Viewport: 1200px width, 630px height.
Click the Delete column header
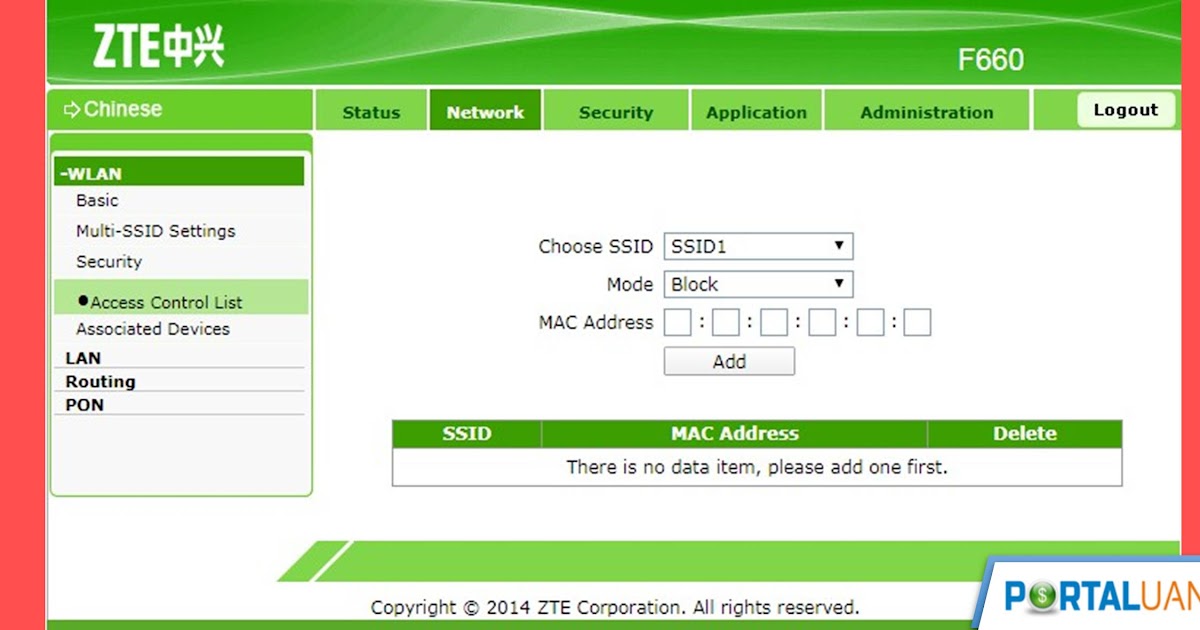pyautogui.click(x=1025, y=434)
